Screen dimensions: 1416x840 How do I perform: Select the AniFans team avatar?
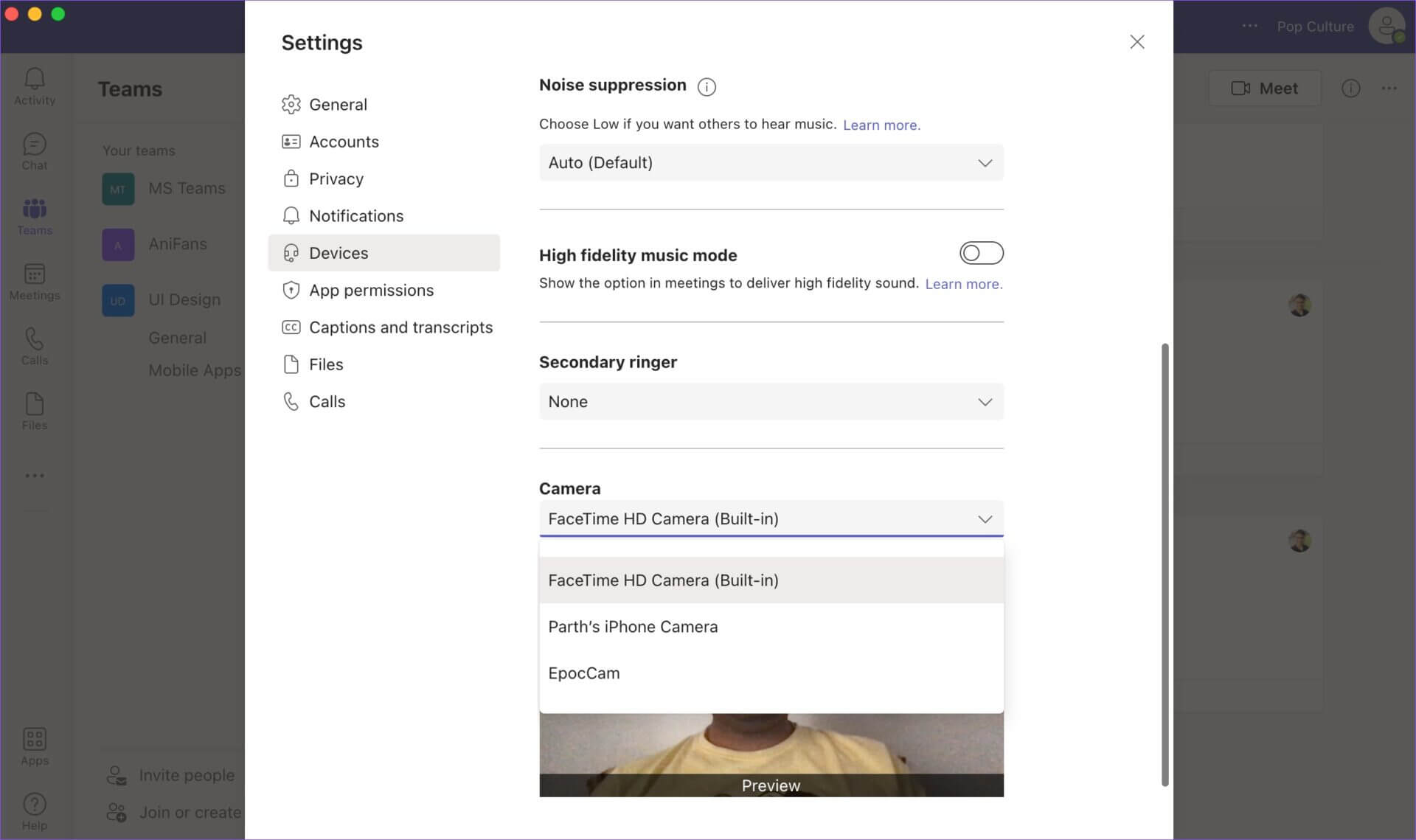tap(118, 245)
